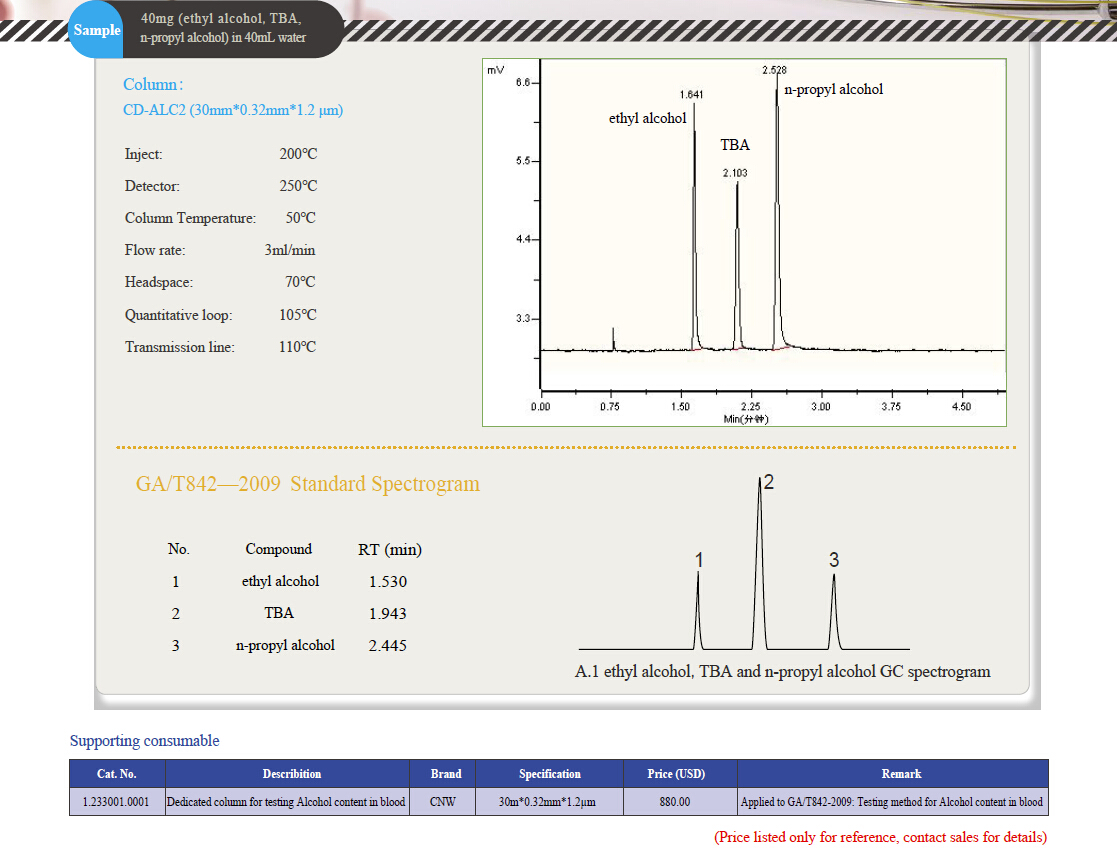The image size is (1117, 848).
Task: Select the CD-ALC2 column specification text
Action: click(232, 110)
